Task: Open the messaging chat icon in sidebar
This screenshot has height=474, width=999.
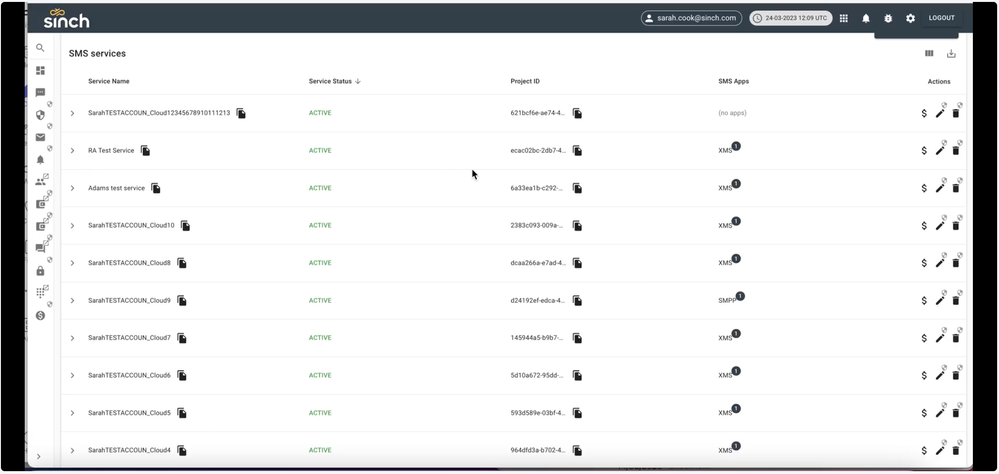Action: pyautogui.click(x=40, y=92)
